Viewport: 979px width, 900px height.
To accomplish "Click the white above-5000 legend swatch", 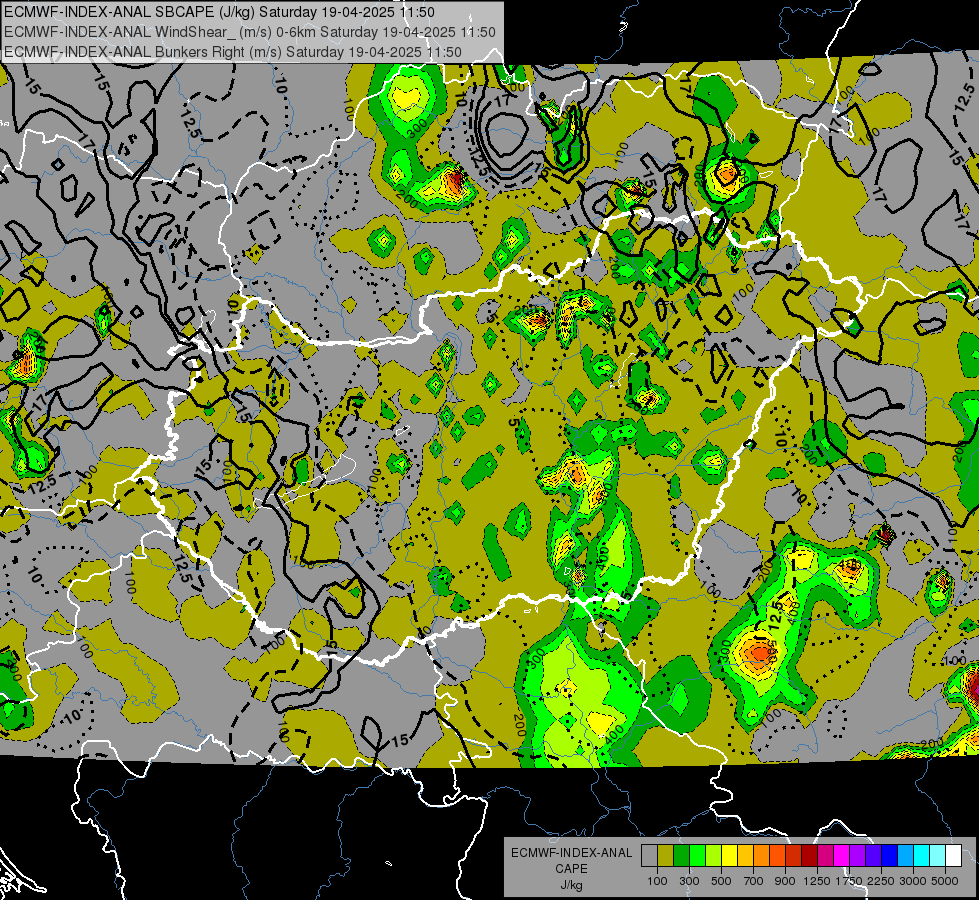I will (954, 856).
